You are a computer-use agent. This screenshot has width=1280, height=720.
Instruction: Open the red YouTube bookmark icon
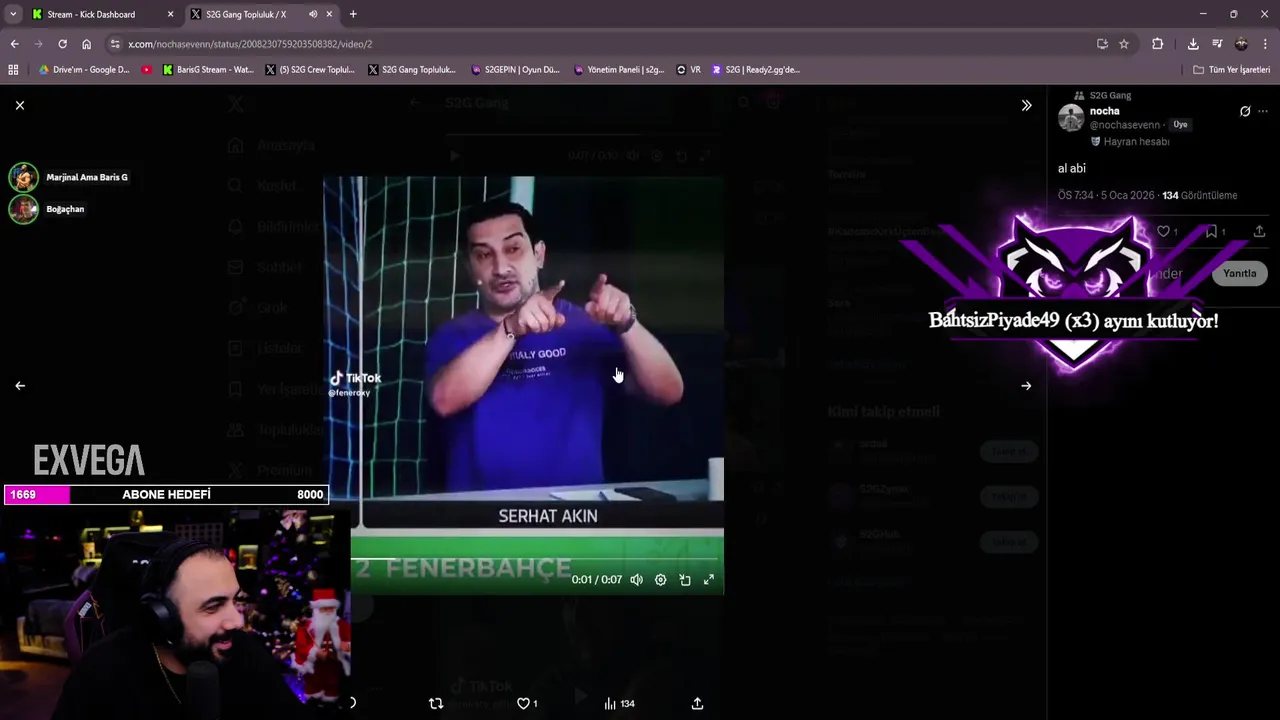click(147, 70)
